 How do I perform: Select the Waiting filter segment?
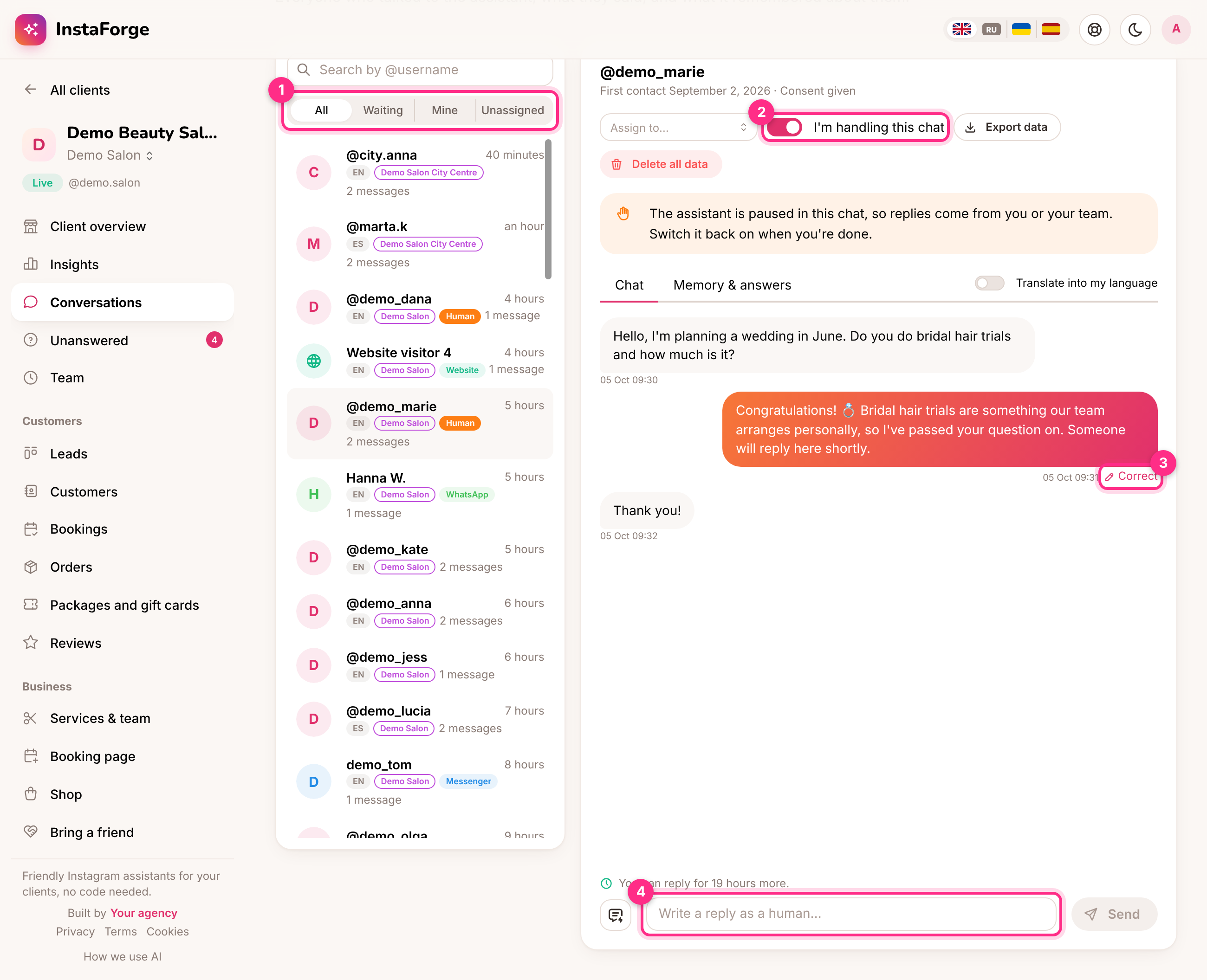click(383, 110)
